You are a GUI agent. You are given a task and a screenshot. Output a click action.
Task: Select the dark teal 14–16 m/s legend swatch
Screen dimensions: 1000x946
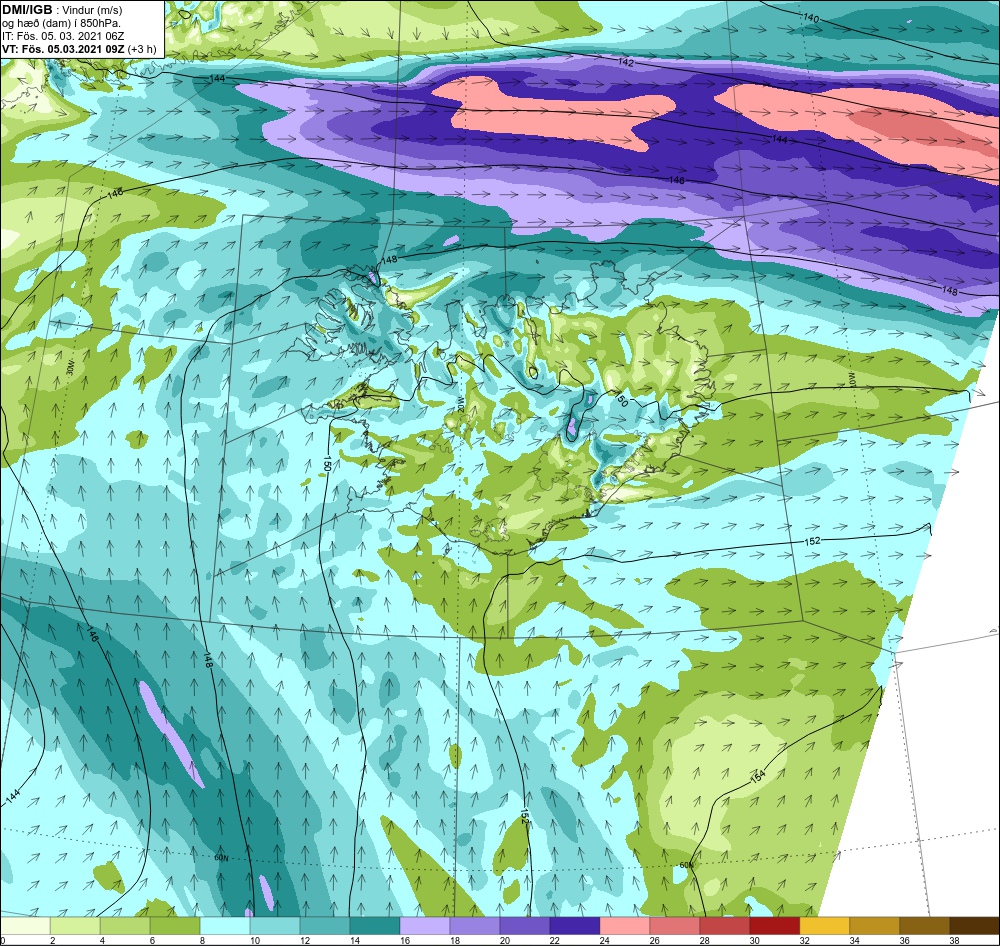tap(375, 926)
